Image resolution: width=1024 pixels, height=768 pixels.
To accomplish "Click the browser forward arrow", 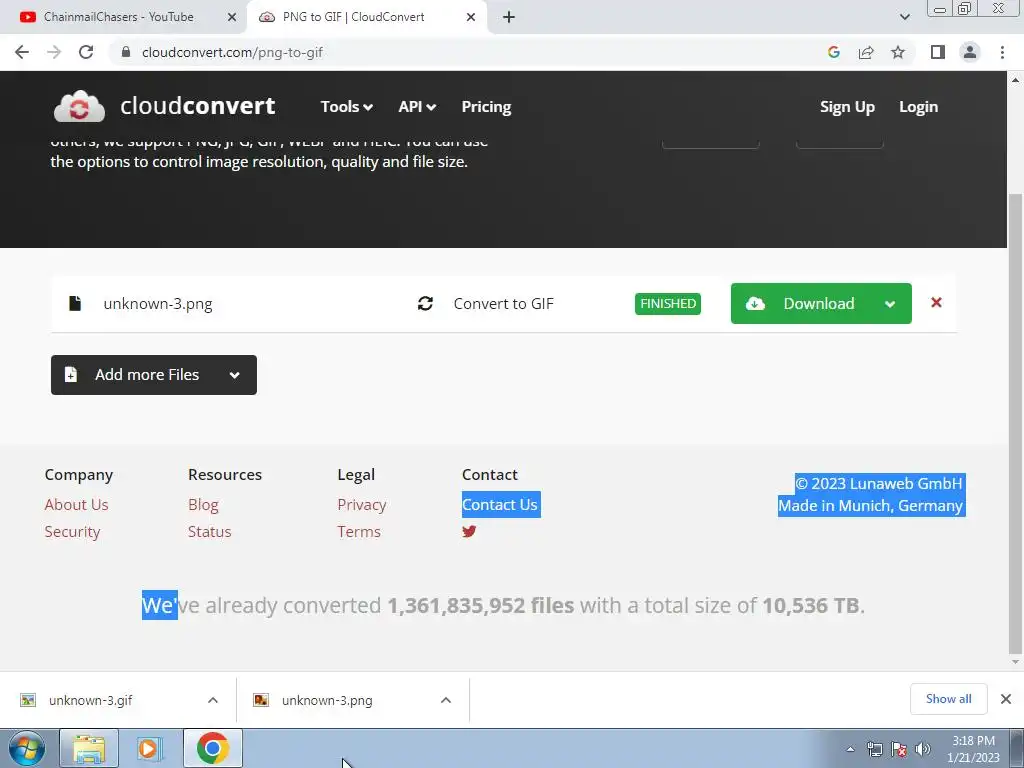I will [x=54, y=52].
